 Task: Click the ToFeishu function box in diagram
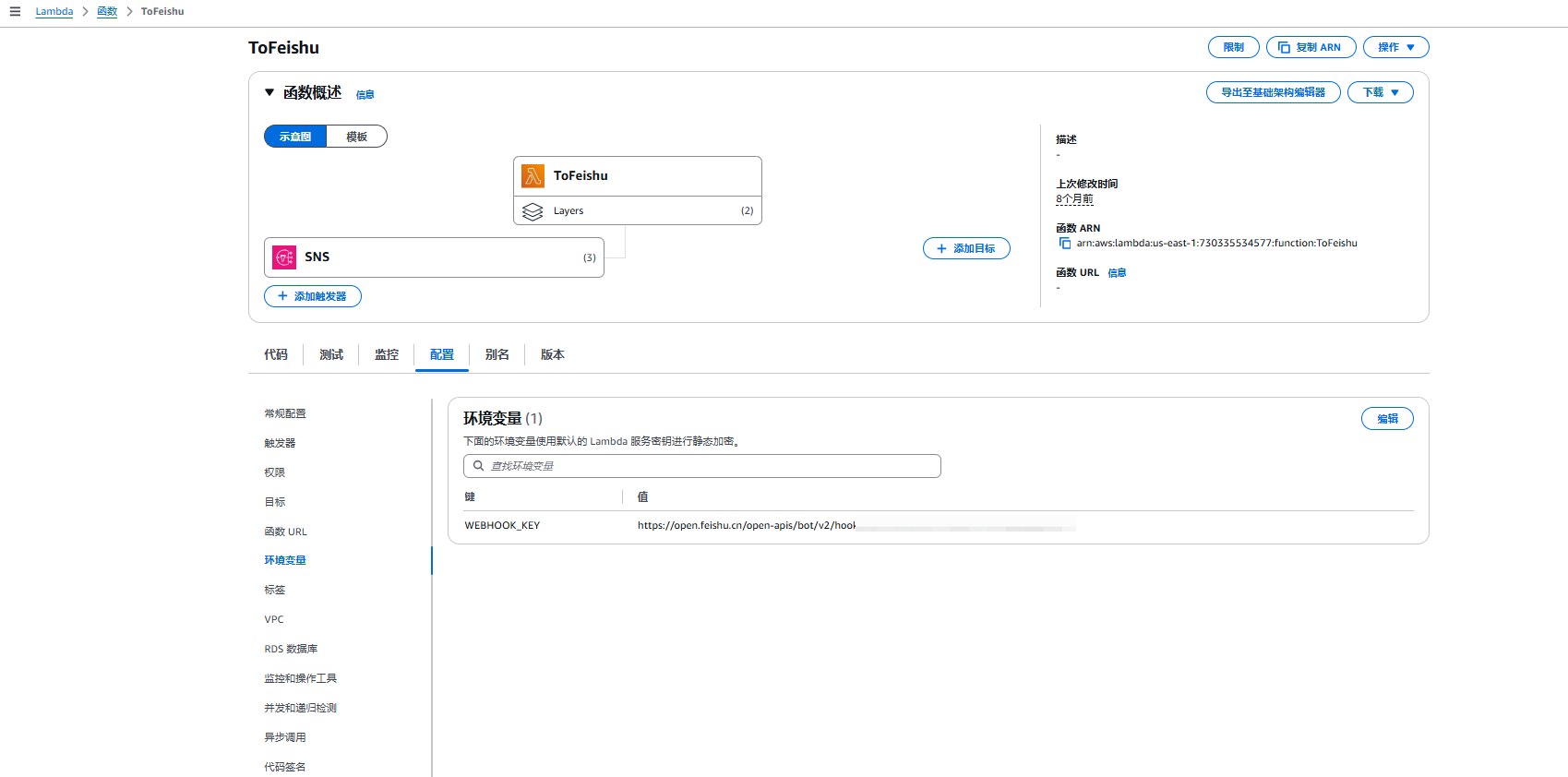pyautogui.click(x=638, y=176)
